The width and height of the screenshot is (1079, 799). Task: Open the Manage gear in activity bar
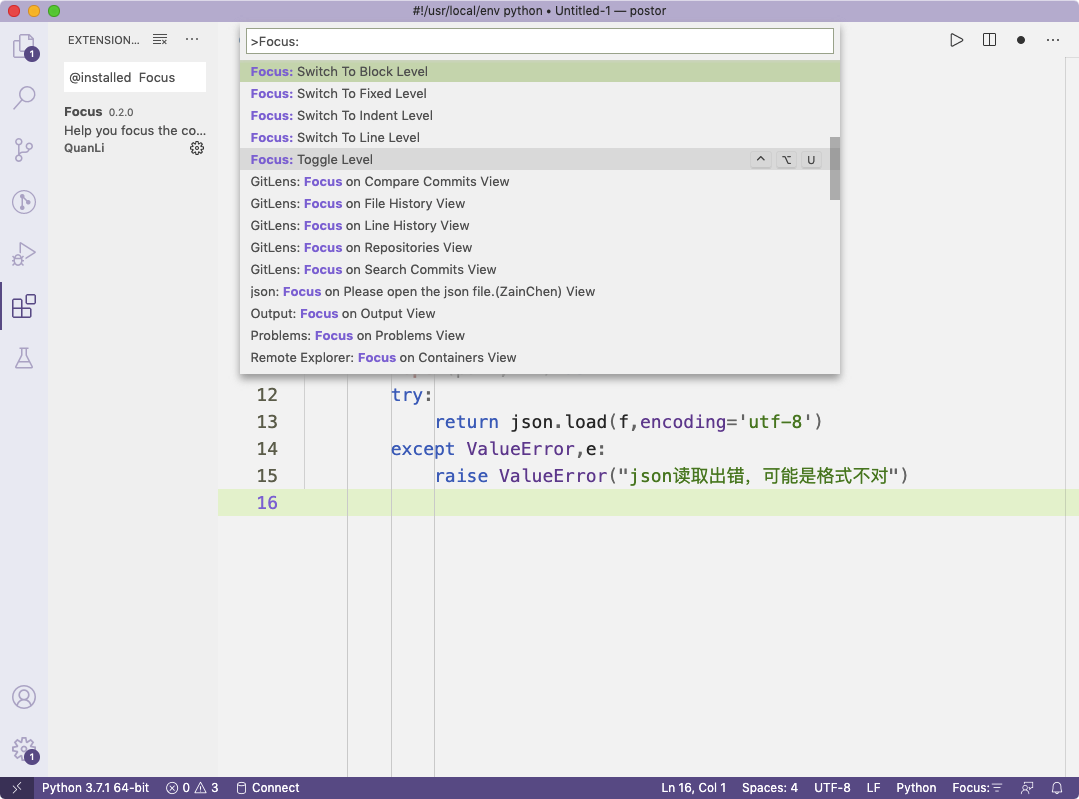pyautogui.click(x=24, y=749)
